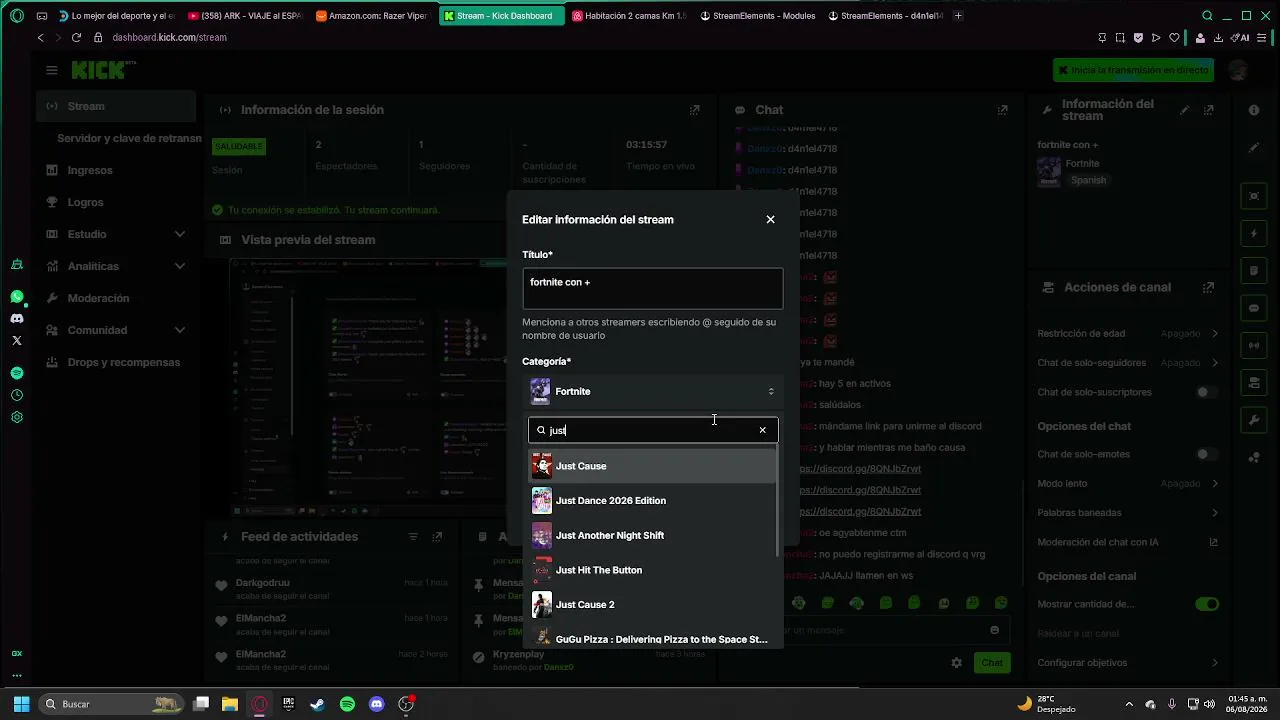Open WhatsApp in the Opera sidebar
This screenshot has height=720, width=1280.
click(x=17, y=297)
